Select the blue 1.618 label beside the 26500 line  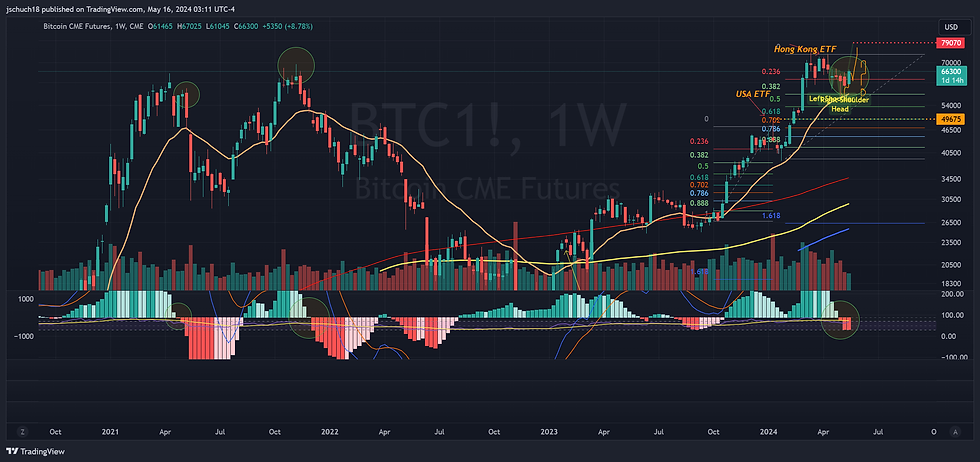[771, 216]
